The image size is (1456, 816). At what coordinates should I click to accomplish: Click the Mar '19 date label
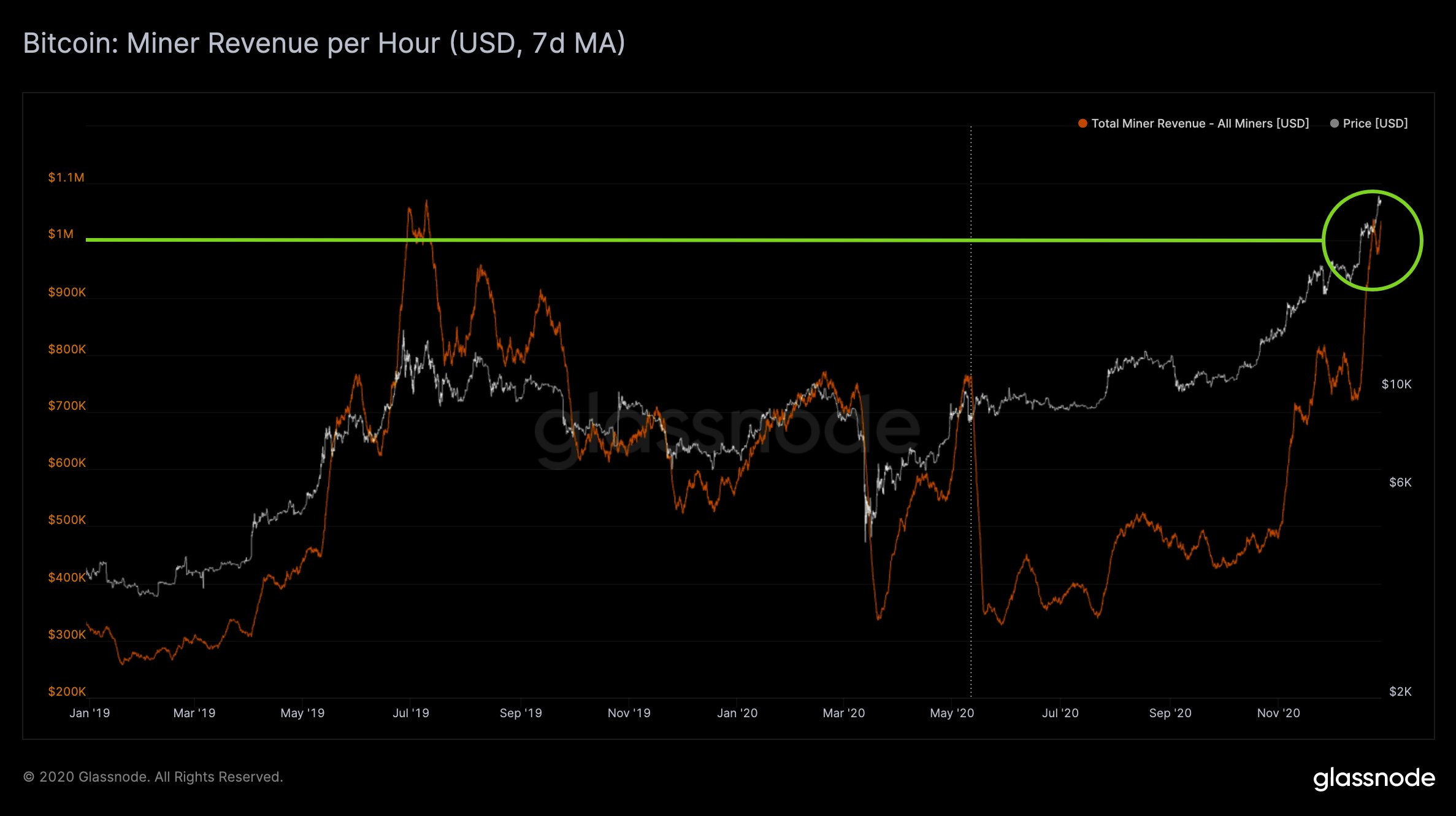194,713
